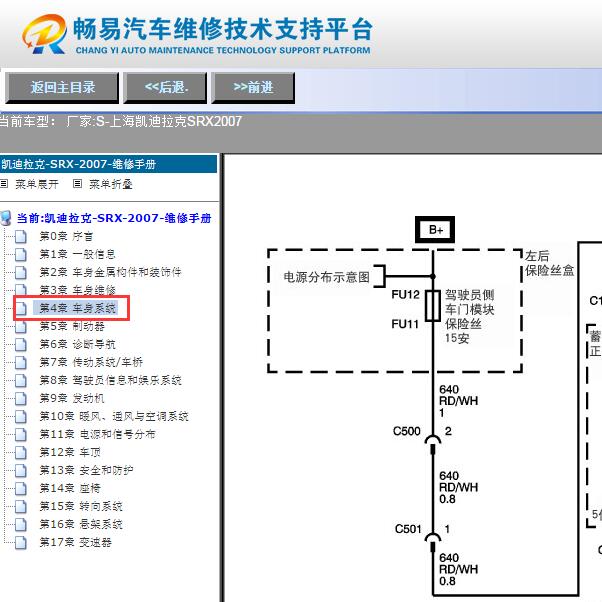
Task: Click the 凯迪拉克-SRX-2007-维修手册 panel header
Action: pyautogui.click(x=108, y=164)
